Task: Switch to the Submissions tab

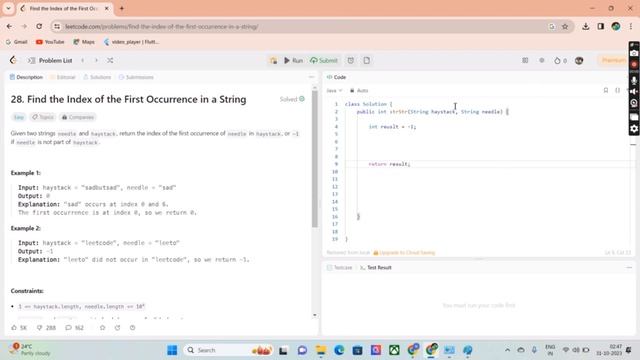Action: pos(136,77)
